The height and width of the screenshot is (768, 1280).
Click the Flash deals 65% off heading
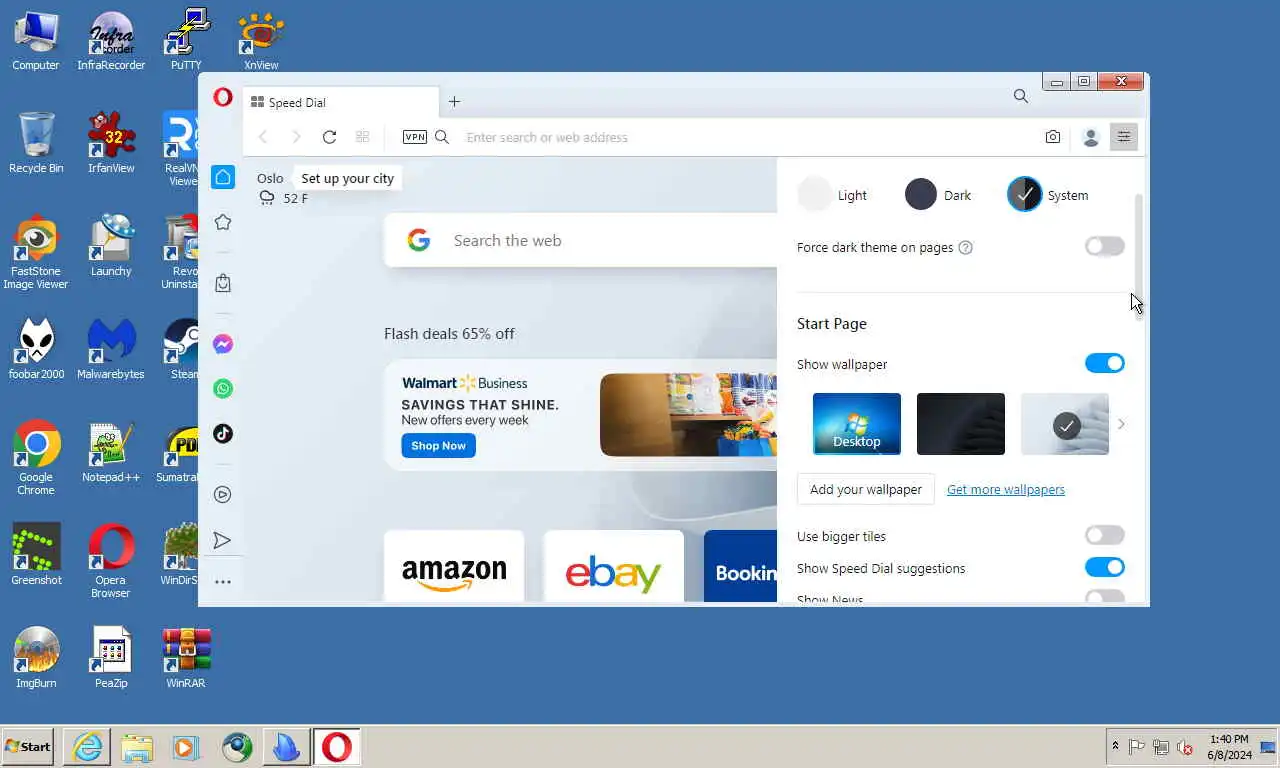(x=449, y=334)
